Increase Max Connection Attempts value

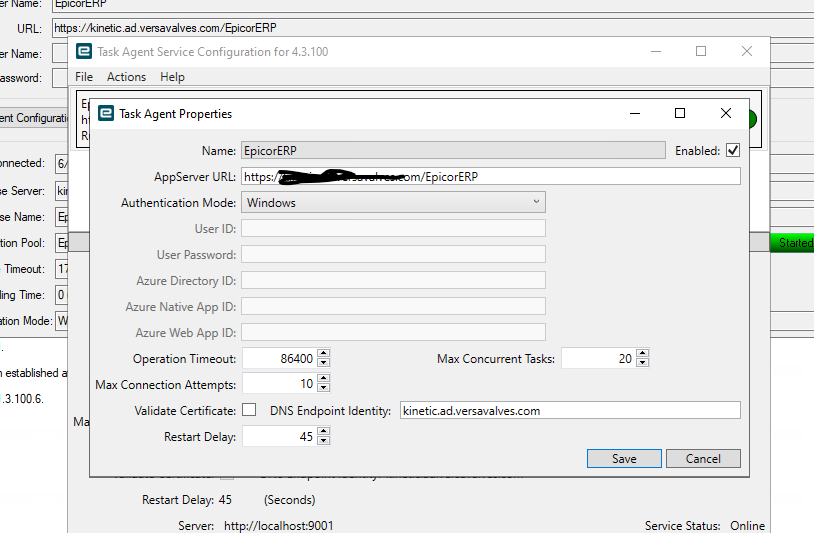tap(323, 379)
